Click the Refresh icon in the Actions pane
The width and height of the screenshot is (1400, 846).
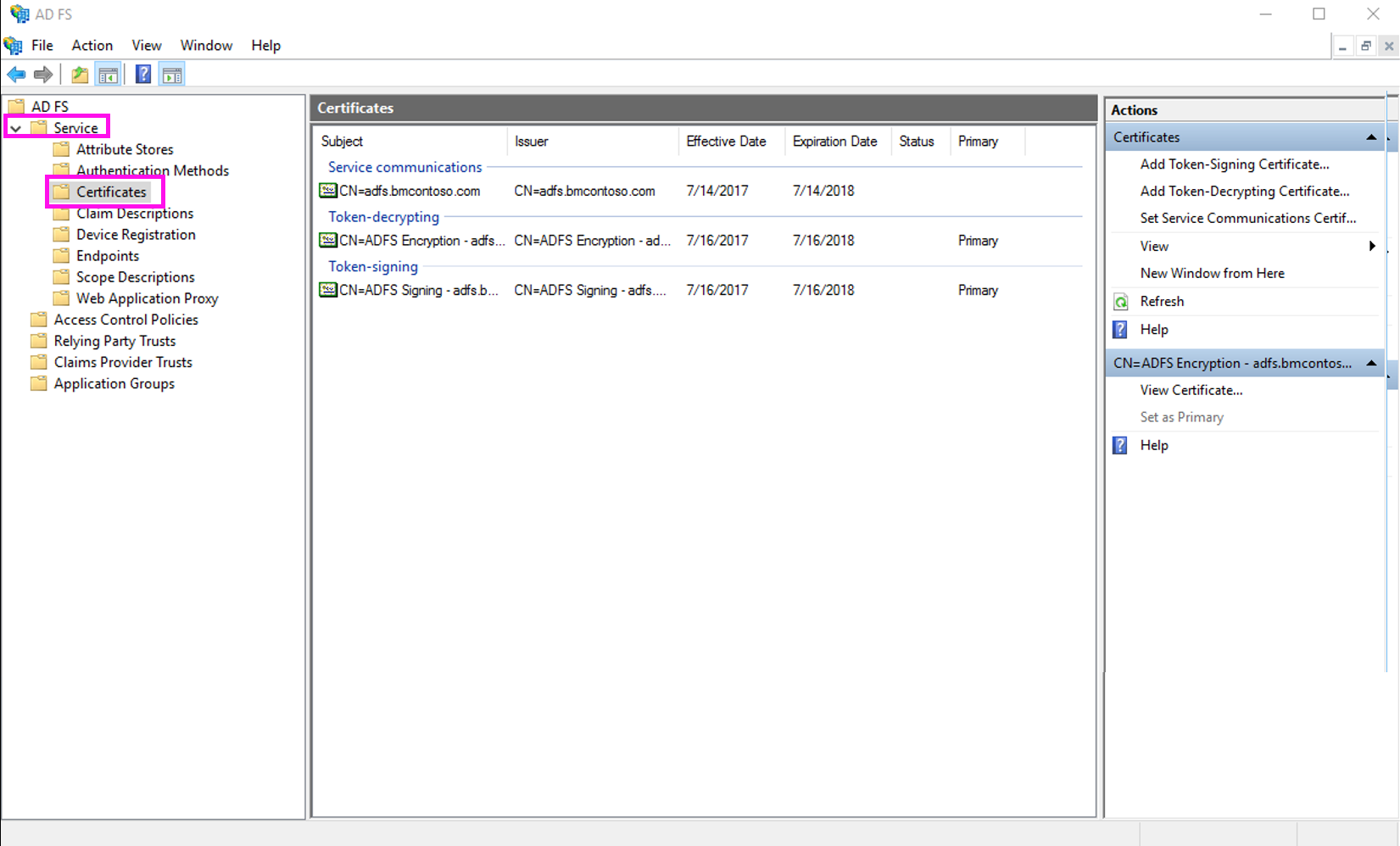[x=1120, y=301]
